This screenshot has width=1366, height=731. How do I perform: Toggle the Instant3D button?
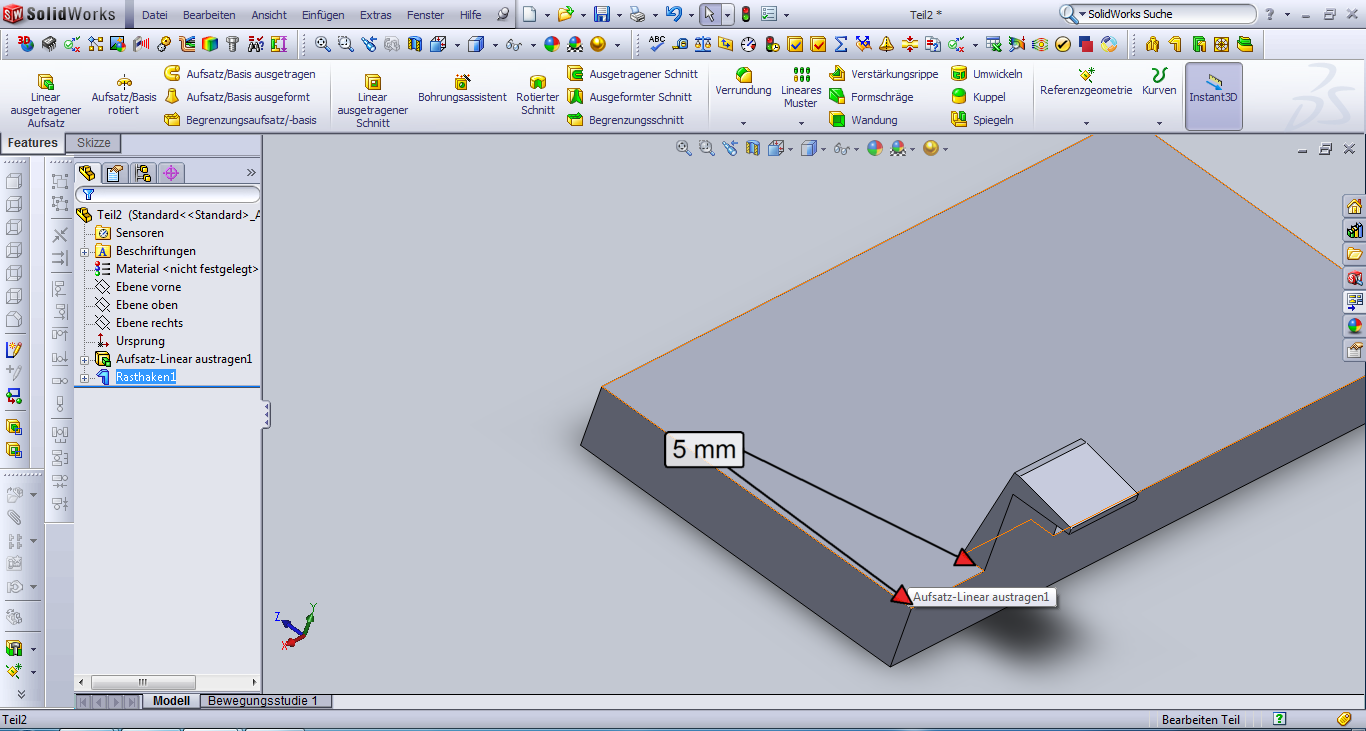[1214, 89]
